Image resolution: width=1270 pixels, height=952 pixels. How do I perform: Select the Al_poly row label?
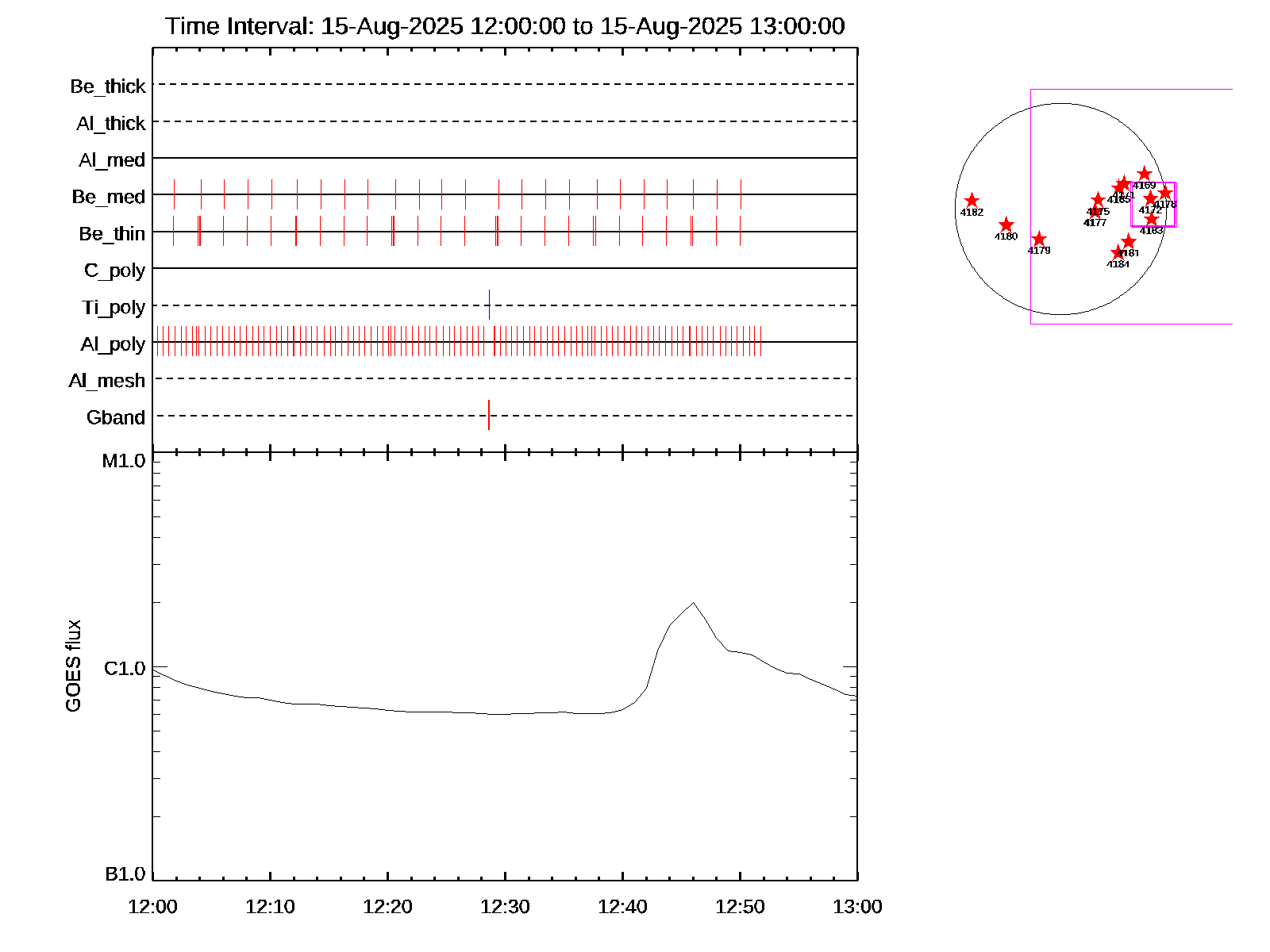[113, 344]
